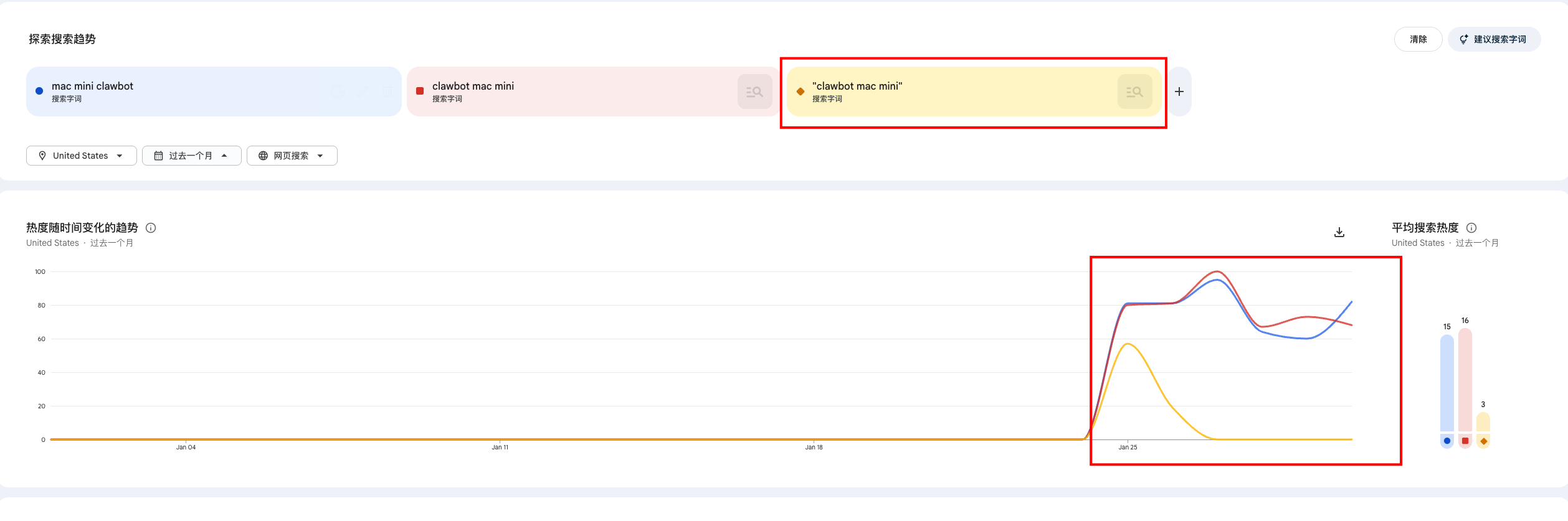Click the globe icon in the 网页搜索 filter
Screen dimensions: 1568x521
[263, 156]
